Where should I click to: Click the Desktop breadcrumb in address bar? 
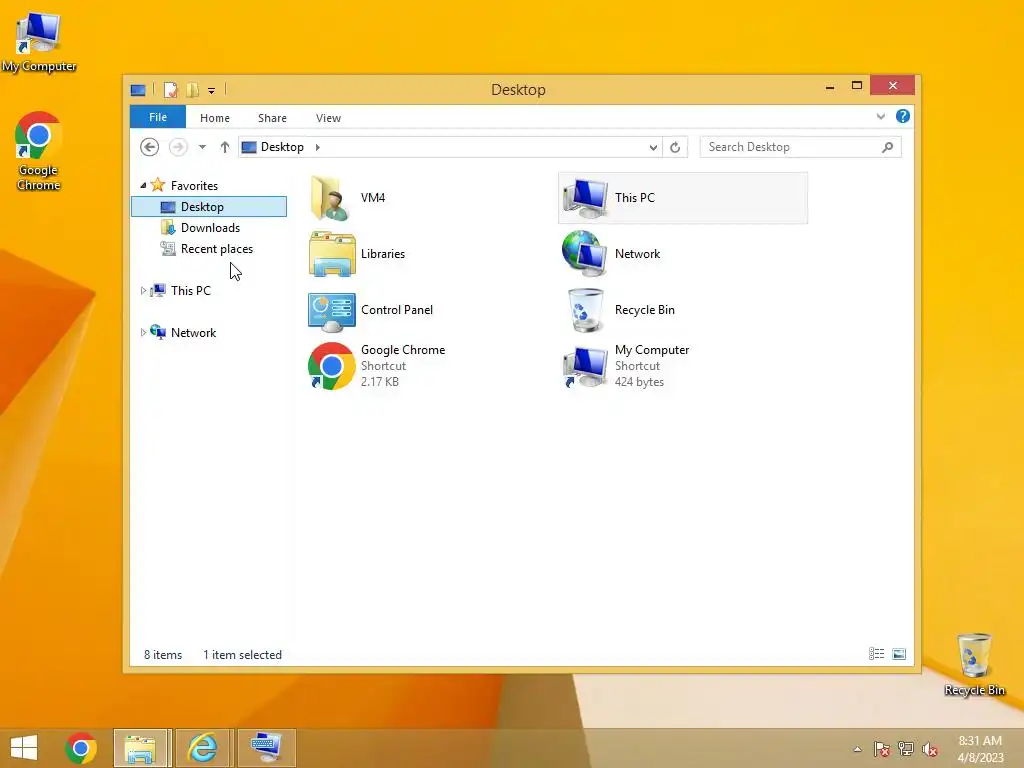click(282, 147)
